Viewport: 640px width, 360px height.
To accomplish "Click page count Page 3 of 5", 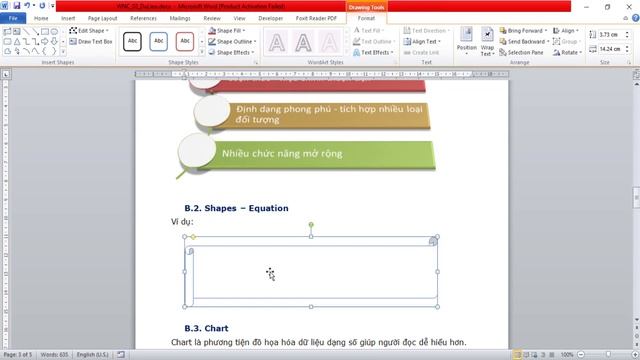I will click(x=18, y=355).
